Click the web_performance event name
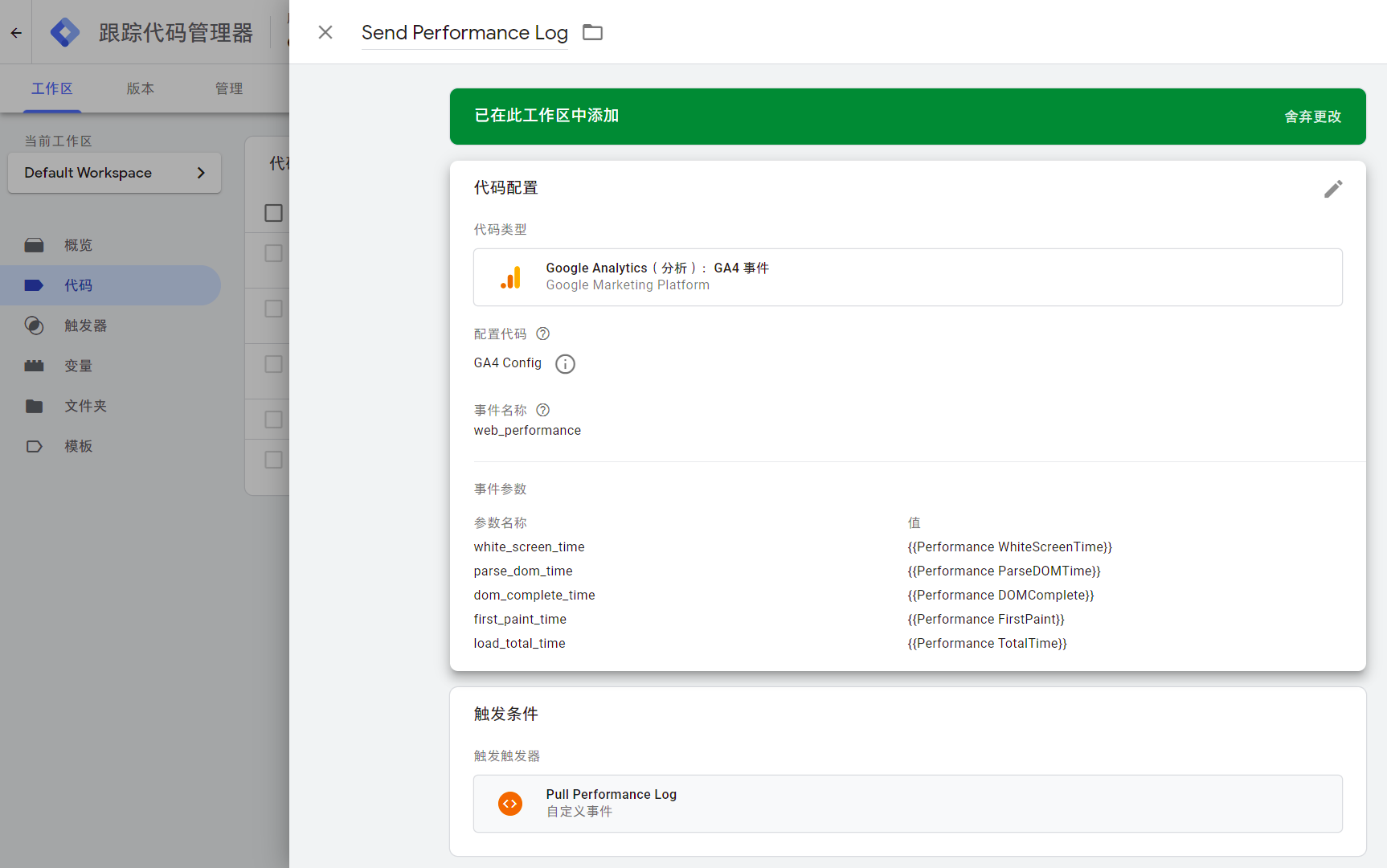Image resolution: width=1387 pixels, height=868 pixels. click(x=527, y=431)
